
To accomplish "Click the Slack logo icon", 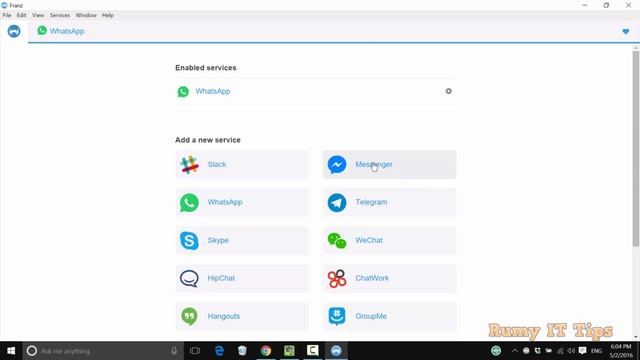I will click(189, 164).
